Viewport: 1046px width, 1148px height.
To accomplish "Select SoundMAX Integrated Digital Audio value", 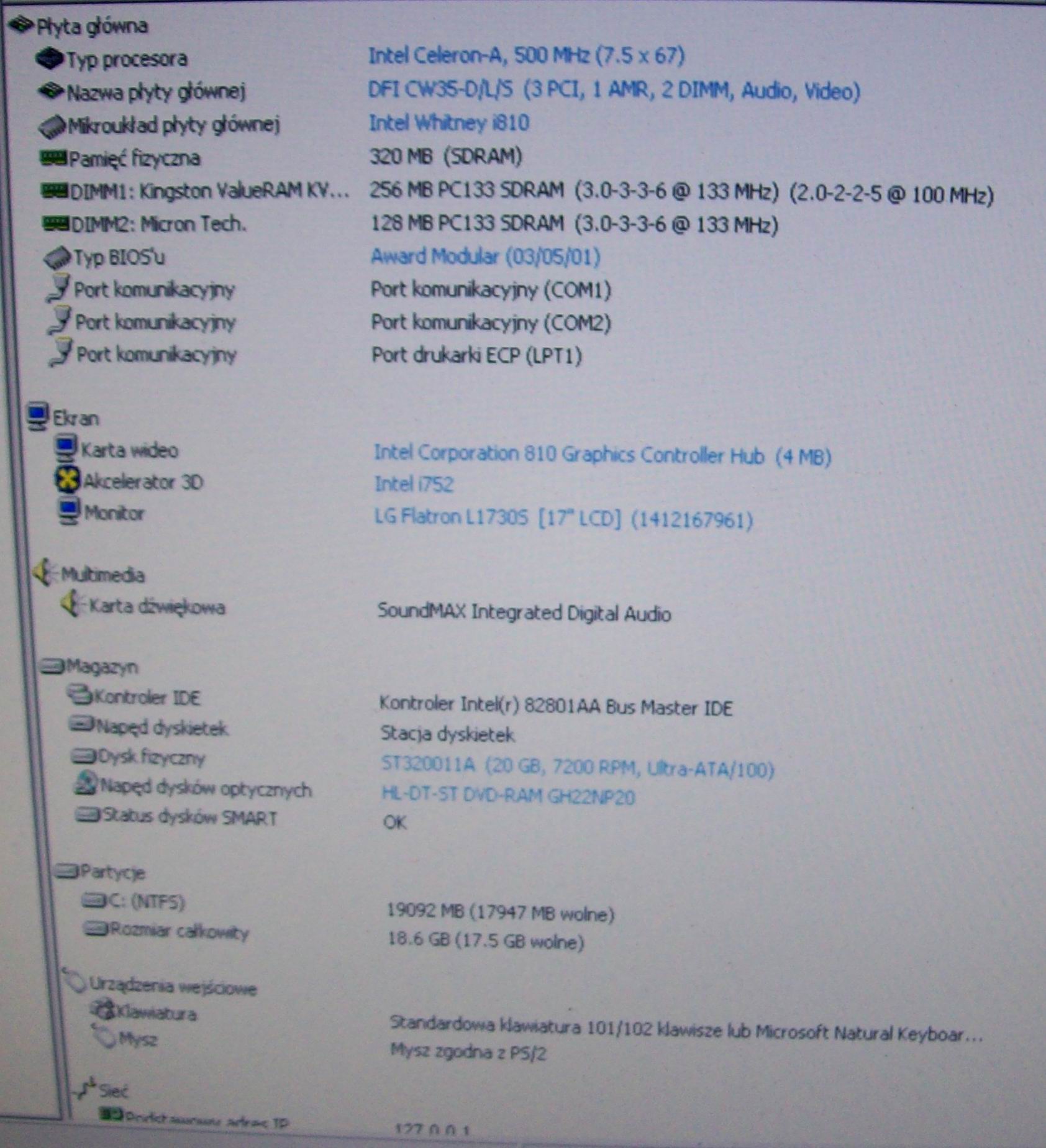I will click(524, 613).
